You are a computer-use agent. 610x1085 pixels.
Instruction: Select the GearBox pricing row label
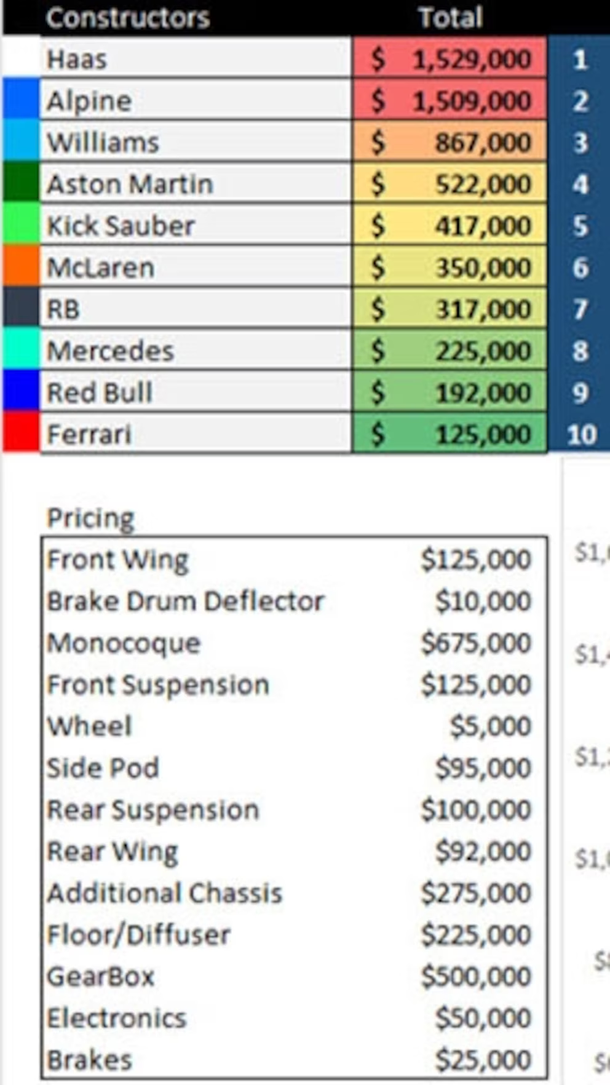click(101, 976)
